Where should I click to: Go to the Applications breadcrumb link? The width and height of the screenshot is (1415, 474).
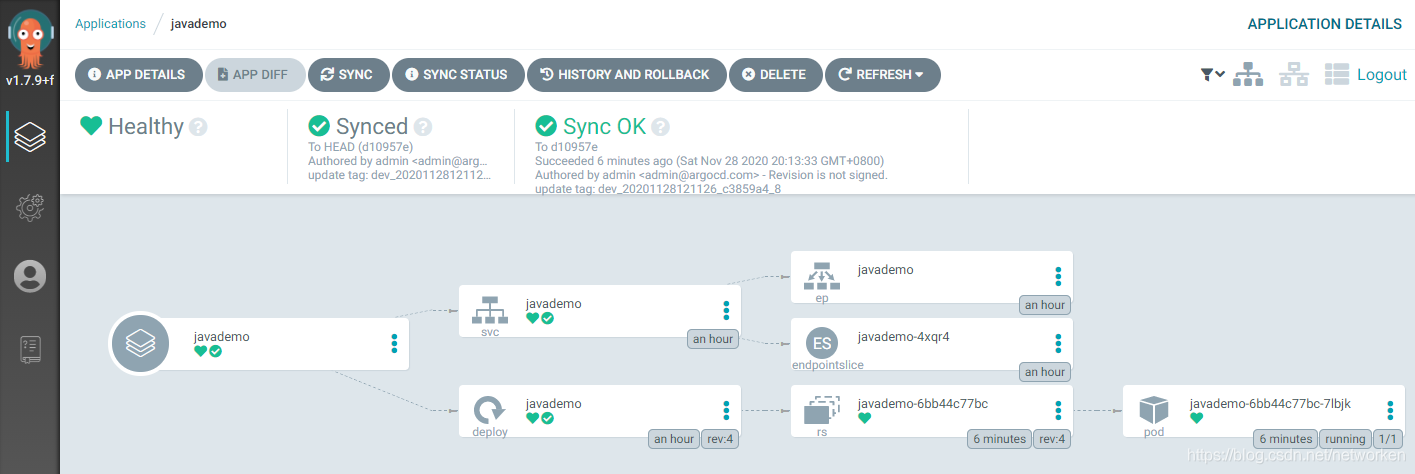click(x=110, y=23)
